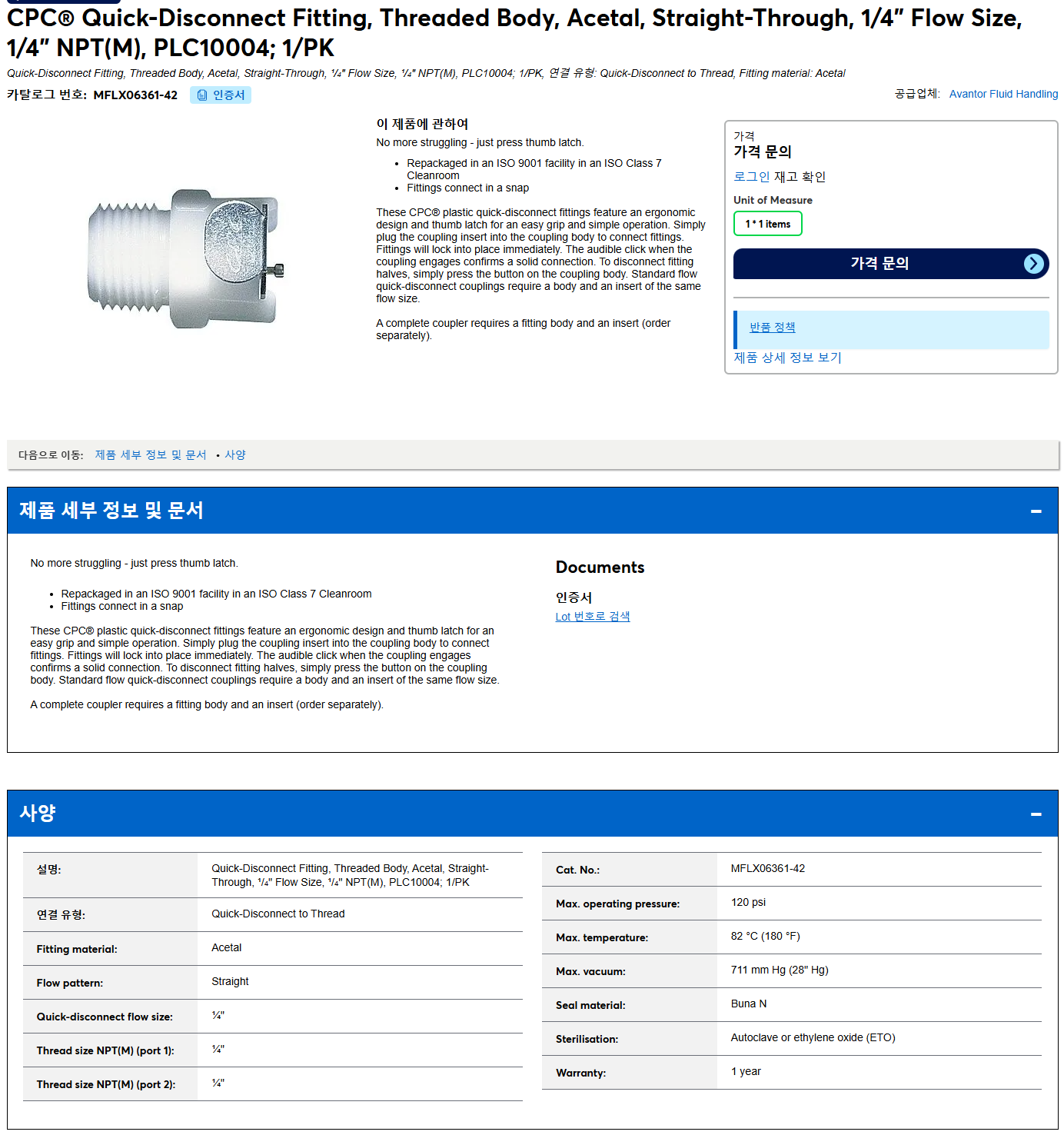Click the product title heading
The height and width of the screenshot is (1145, 1064).
pyautogui.click(x=514, y=32)
